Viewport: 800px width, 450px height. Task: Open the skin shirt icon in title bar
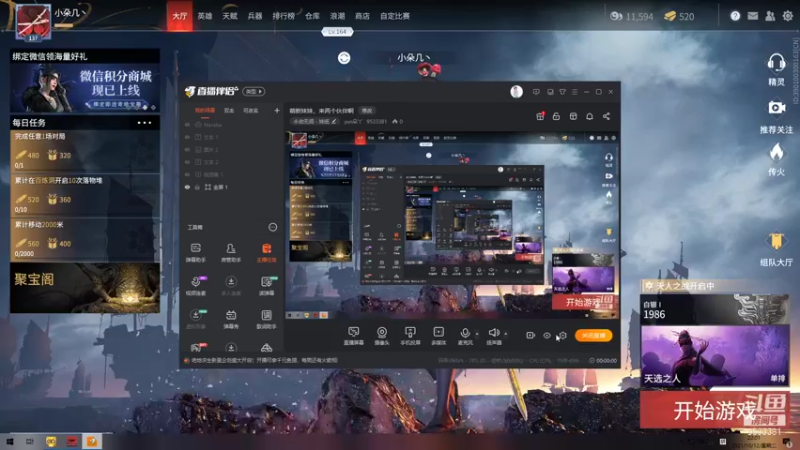coord(562,92)
